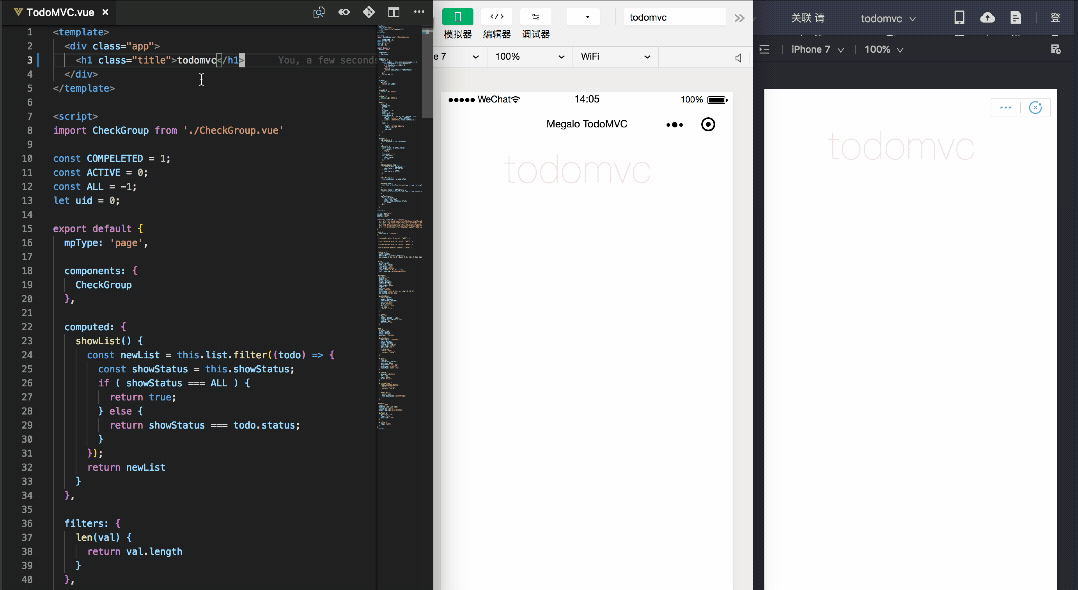Click the document icon in right IDE toolbar
This screenshot has width=1078, height=590.
point(1015,18)
